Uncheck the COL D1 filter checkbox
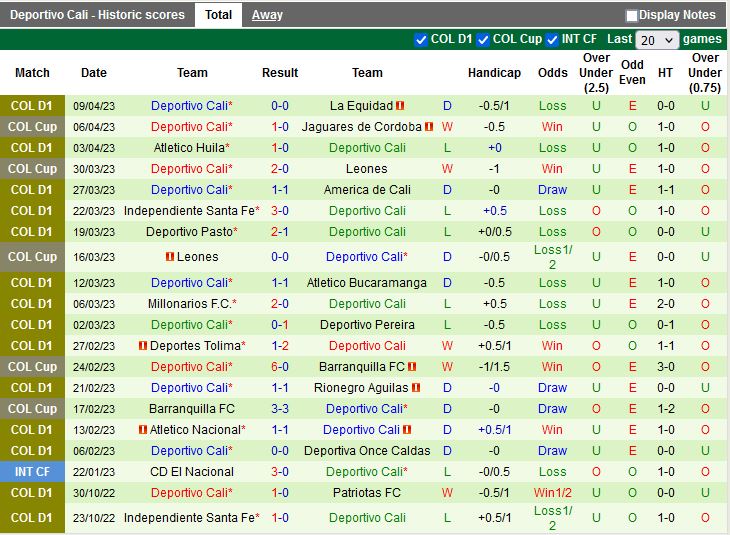Image resolution: width=730 pixels, height=535 pixels. pyautogui.click(x=421, y=40)
